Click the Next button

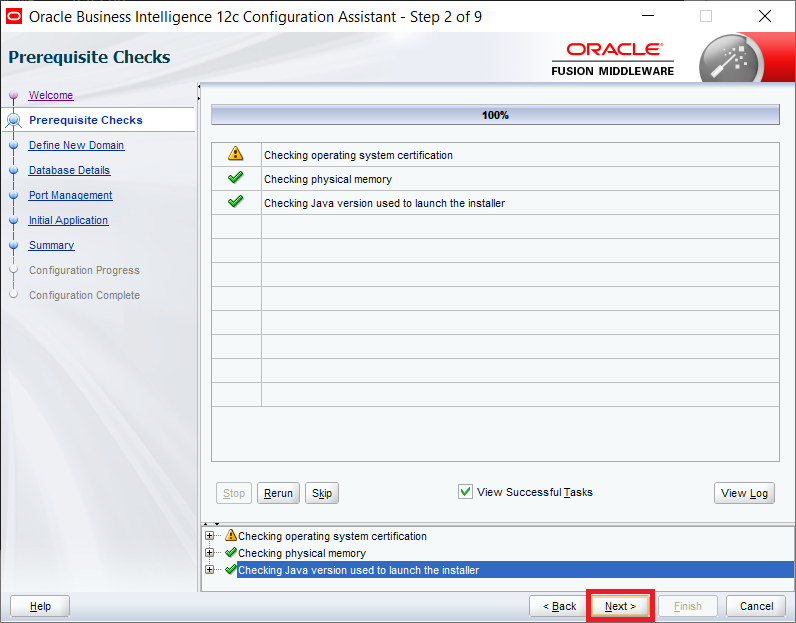(620, 606)
